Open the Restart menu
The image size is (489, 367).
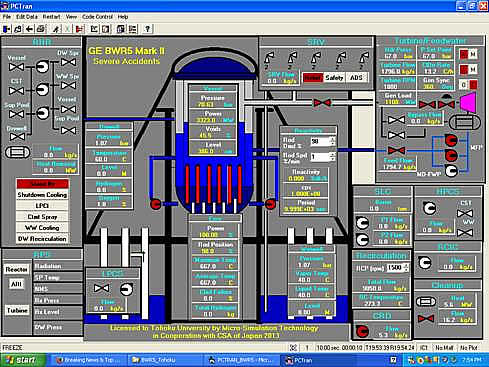tap(51, 17)
